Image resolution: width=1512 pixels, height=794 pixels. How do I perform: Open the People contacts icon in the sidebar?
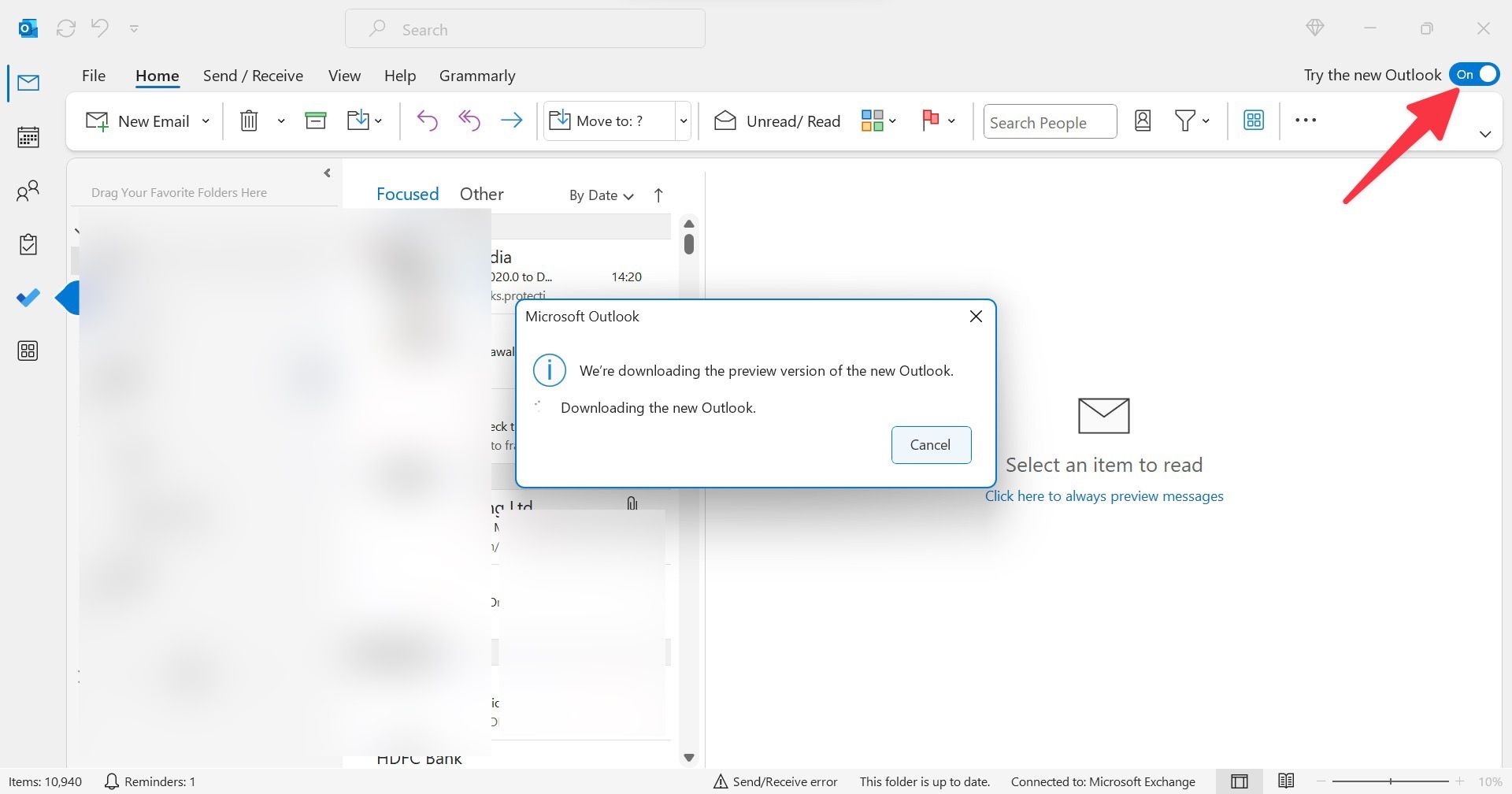(x=28, y=191)
